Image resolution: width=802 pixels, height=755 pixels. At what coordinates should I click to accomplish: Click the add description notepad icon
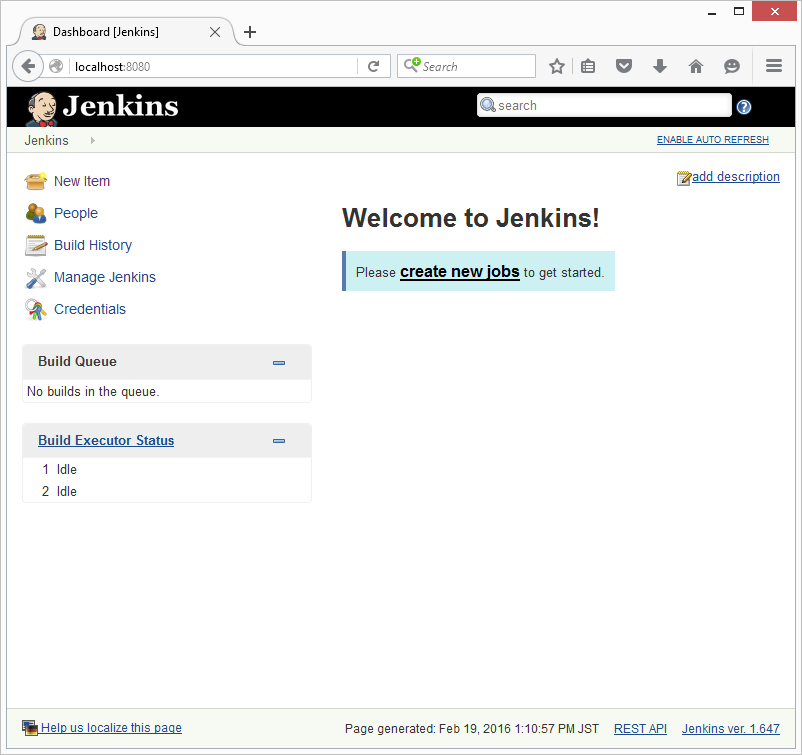683,178
